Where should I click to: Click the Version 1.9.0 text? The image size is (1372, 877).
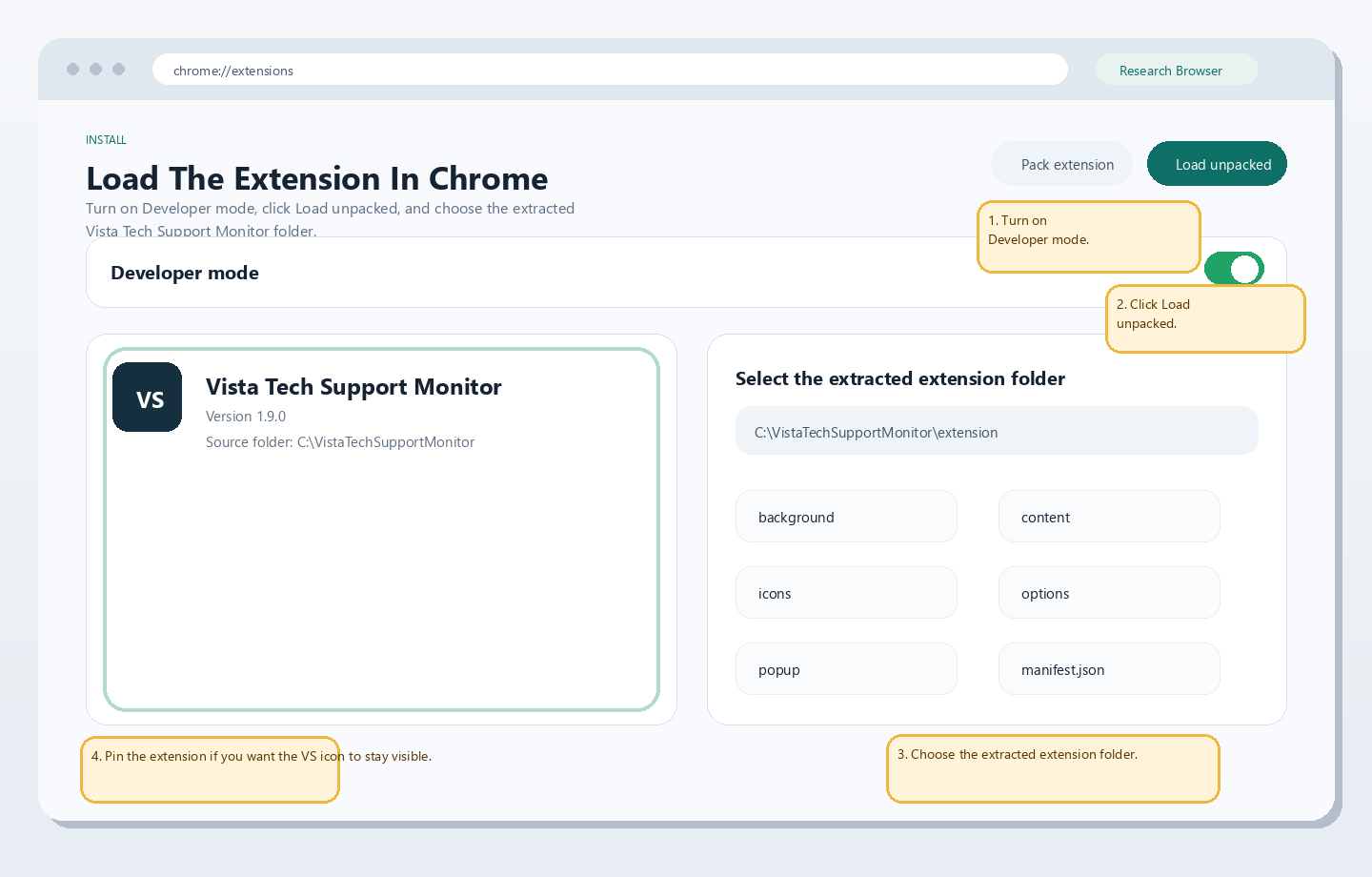(246, 417)
